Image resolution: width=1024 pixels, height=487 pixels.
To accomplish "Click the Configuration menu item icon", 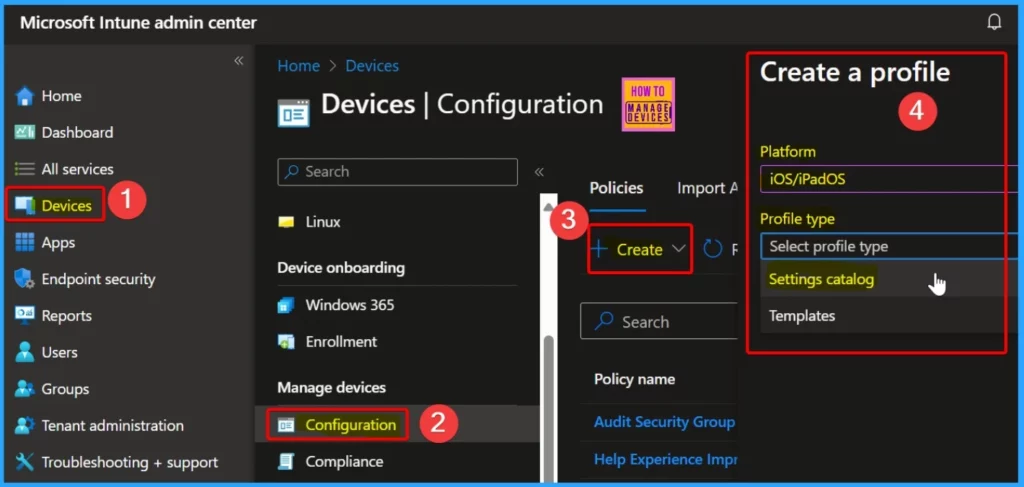I will coord(286,425).
